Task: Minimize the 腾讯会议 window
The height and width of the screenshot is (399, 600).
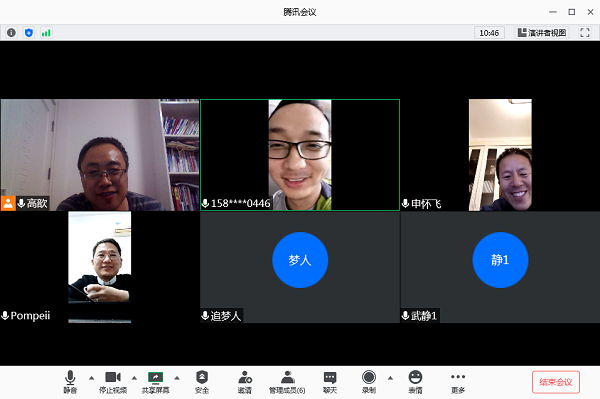Action: click(x=553, y=12)
